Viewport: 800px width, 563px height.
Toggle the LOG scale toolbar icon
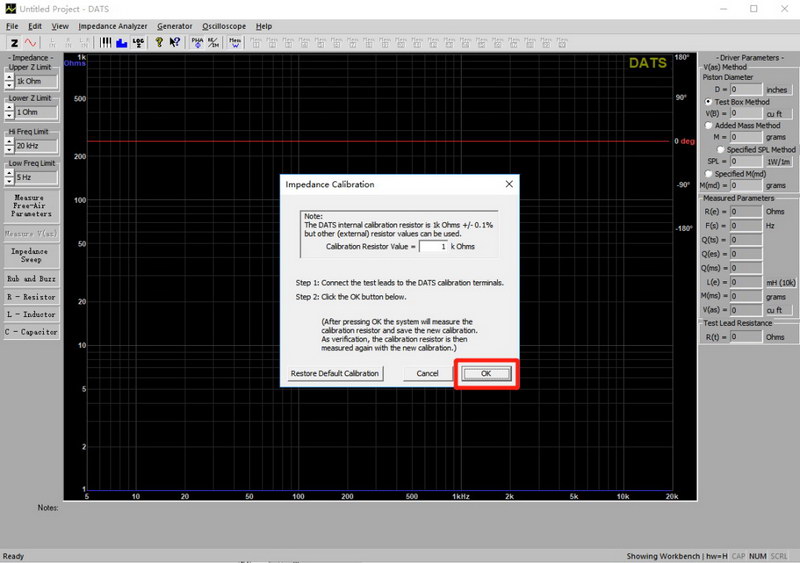pos(138,43)
